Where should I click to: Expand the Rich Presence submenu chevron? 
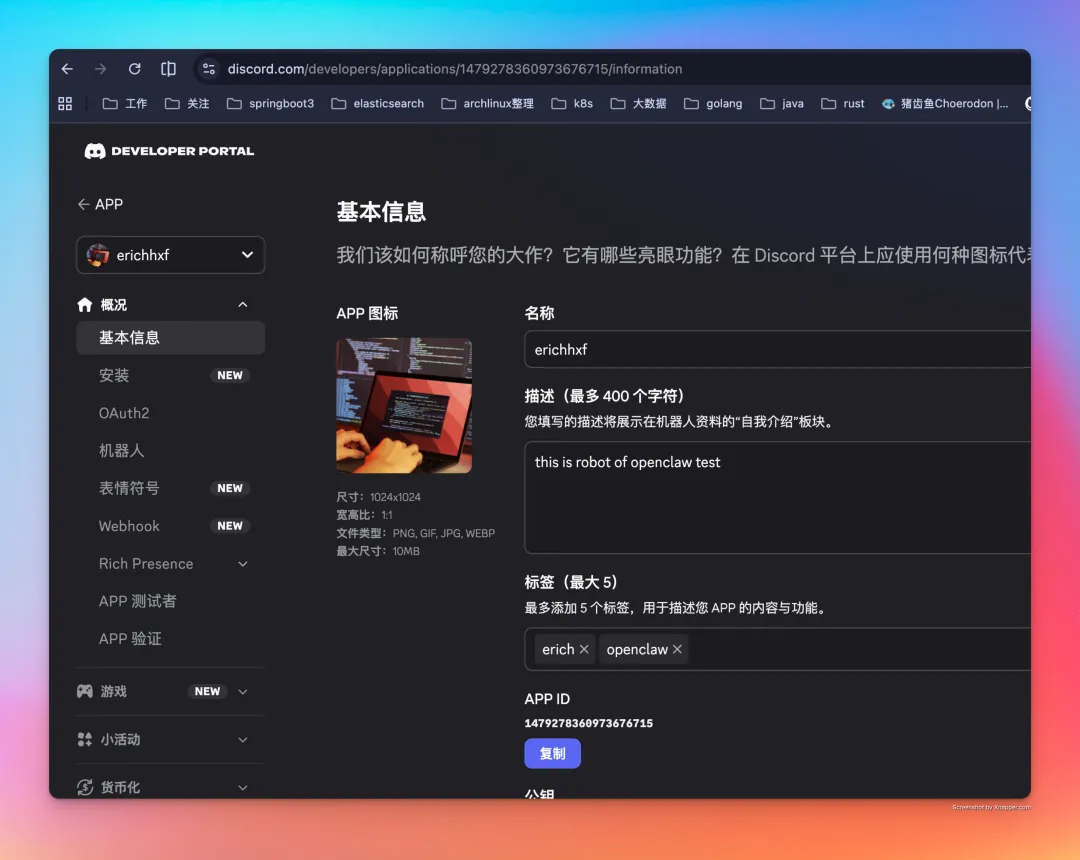pos(242,564)
